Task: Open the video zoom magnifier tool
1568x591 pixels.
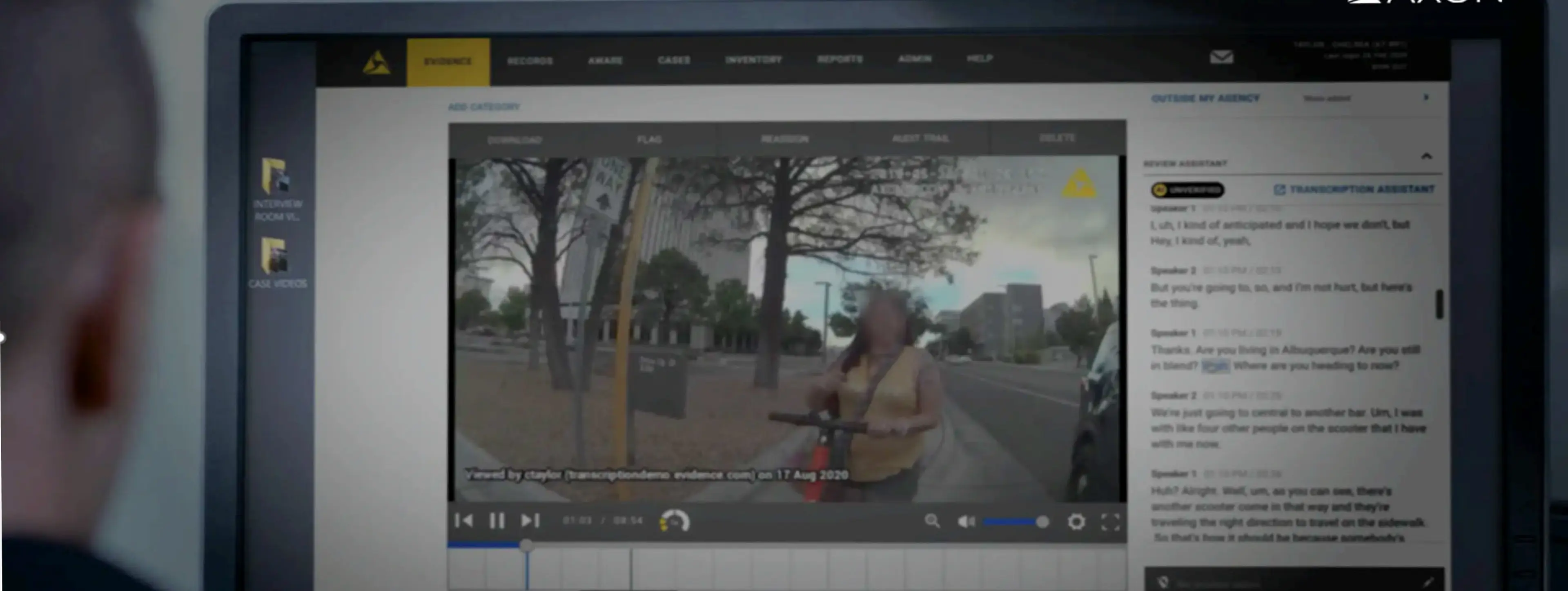Action: coord(932,521)
